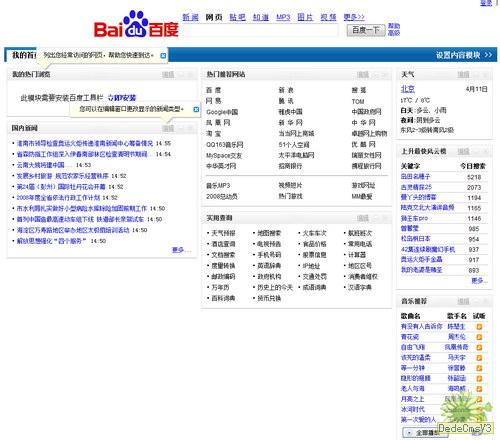The height and width of the screenshot is (440, 500).
Task: Open the 历史上的今天 query tool
Action: coord(275,287)
